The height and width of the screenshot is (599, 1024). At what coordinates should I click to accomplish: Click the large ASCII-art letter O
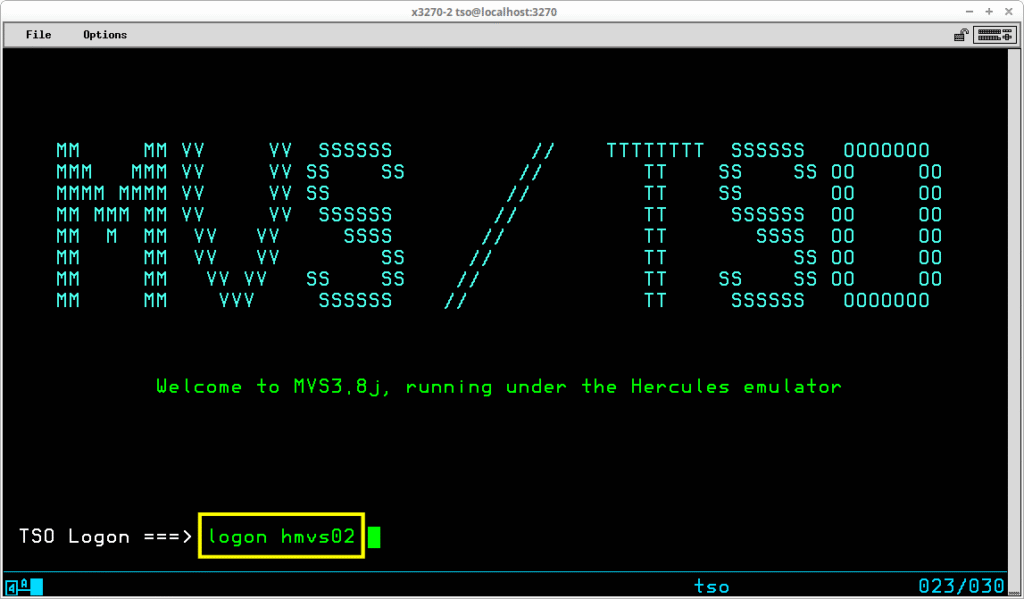coord(886,225)
